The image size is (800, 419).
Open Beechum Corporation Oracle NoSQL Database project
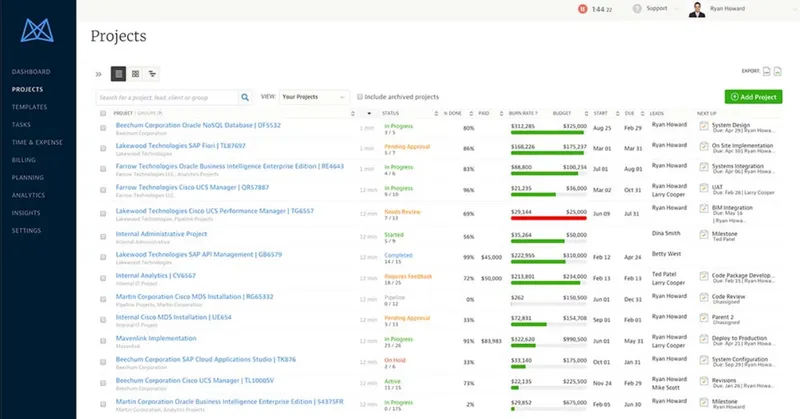(x=198, y=125)
